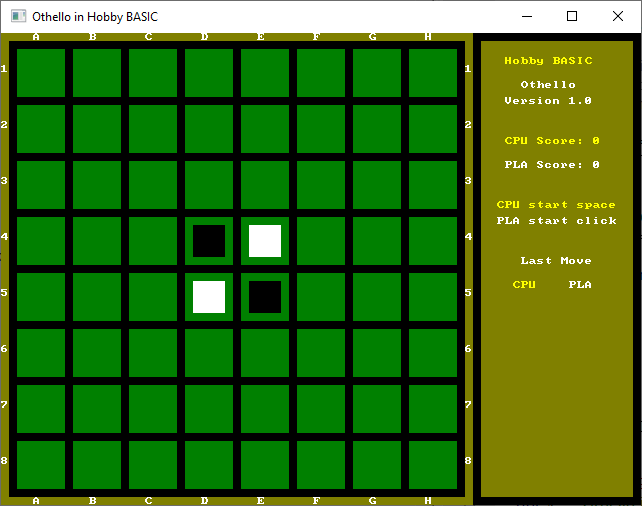Screen dimensions: 642x506
Task: Click the 'PLA Score: 0' label
Action: tap(552, 165)
